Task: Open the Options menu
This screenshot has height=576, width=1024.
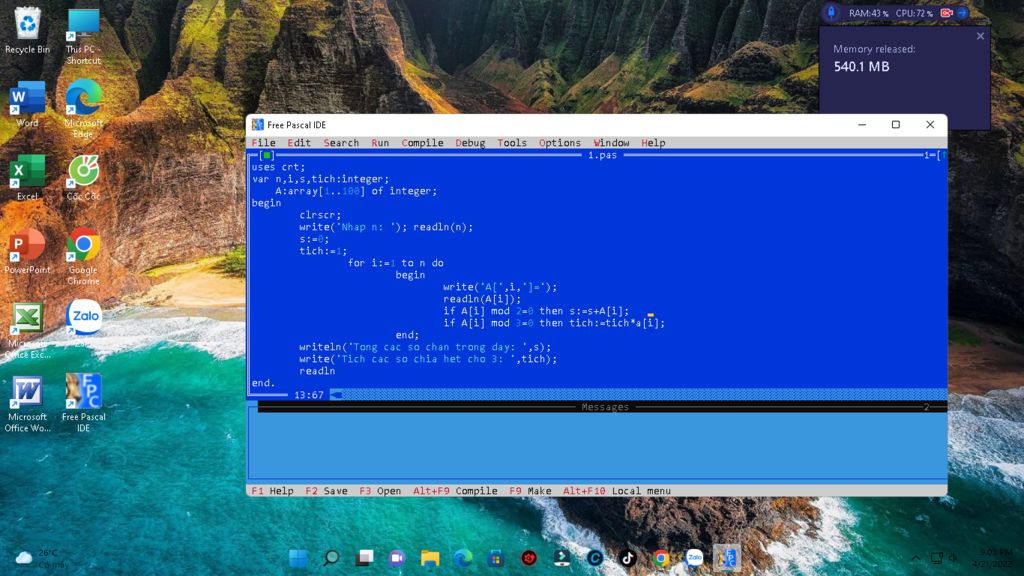Action: pyautogui.click(x=560, y=143)
